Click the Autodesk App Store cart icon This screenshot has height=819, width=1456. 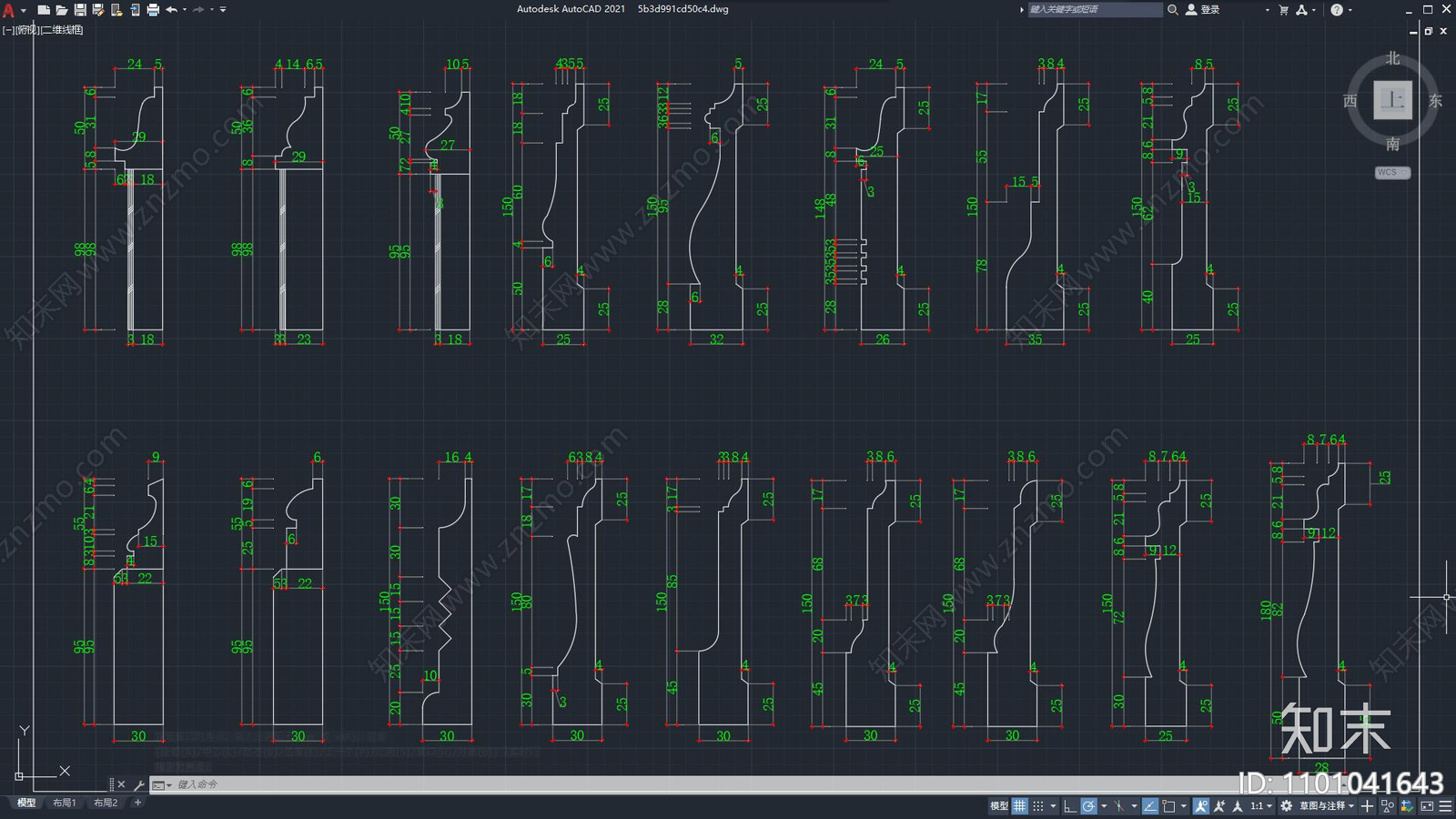[1284, 10]
